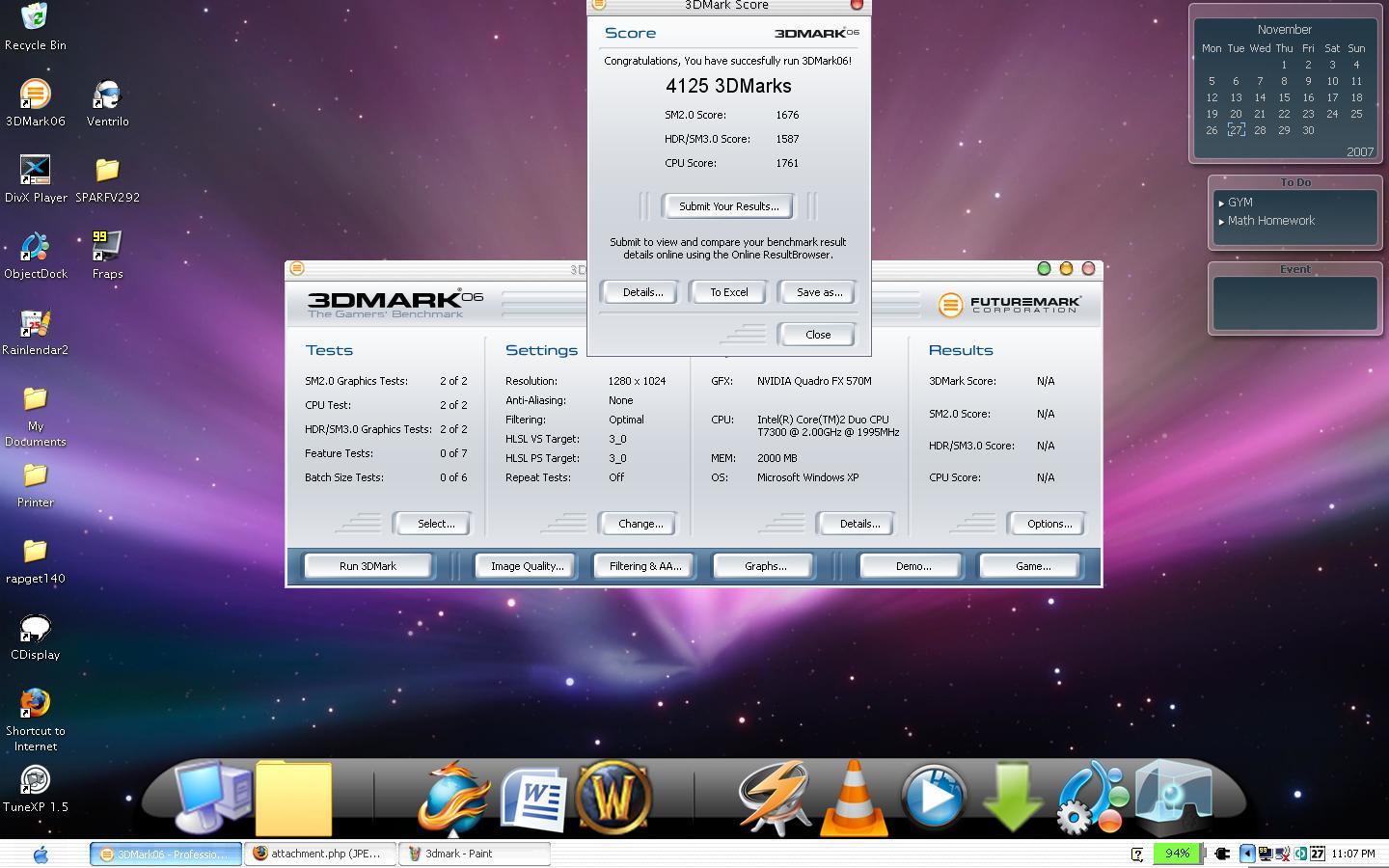Open the SPARFV292 folder
The image size is (1389, 868).
coord(107,179)
